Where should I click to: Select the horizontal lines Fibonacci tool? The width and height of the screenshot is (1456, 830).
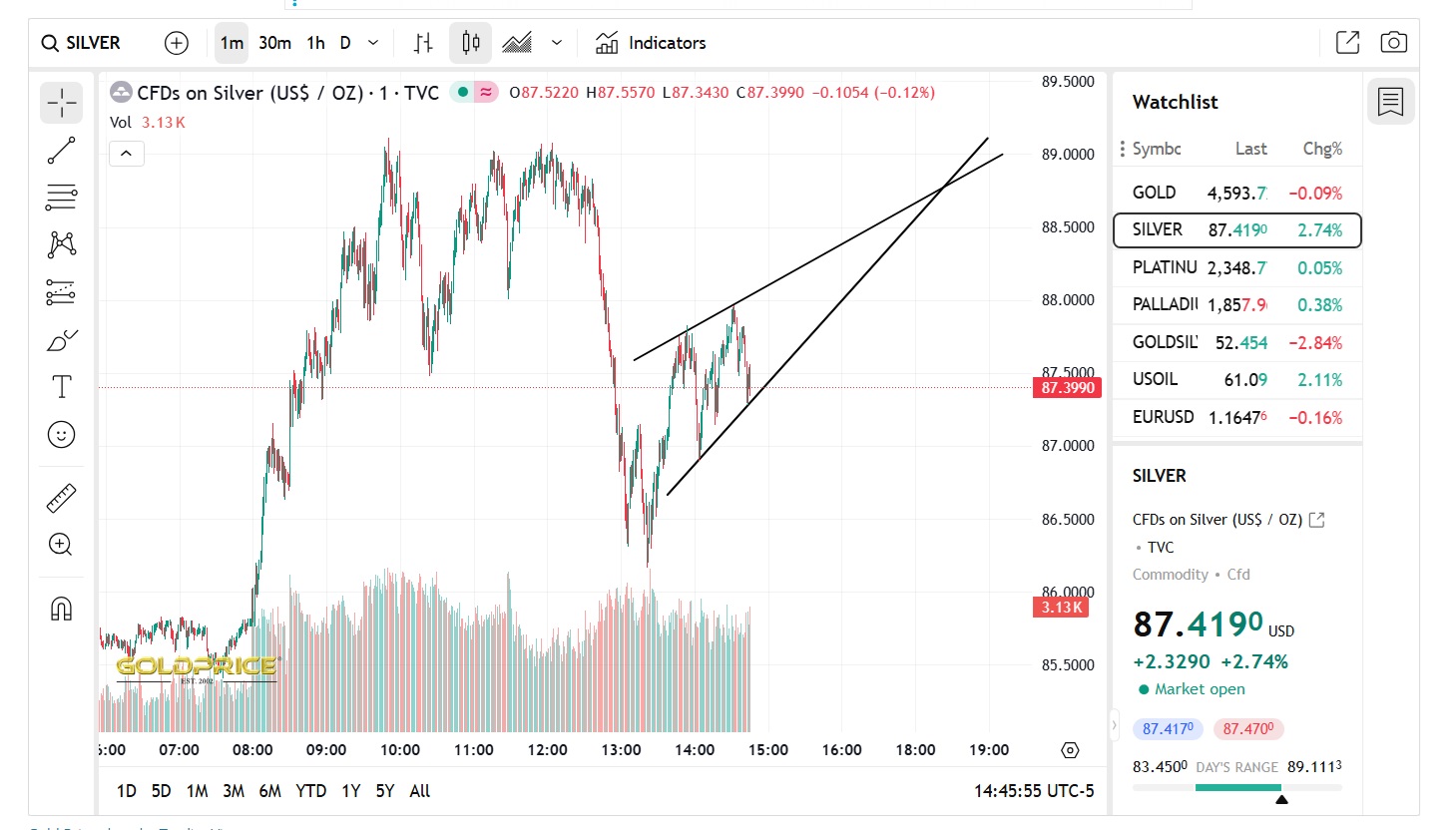tap(62, 198)
